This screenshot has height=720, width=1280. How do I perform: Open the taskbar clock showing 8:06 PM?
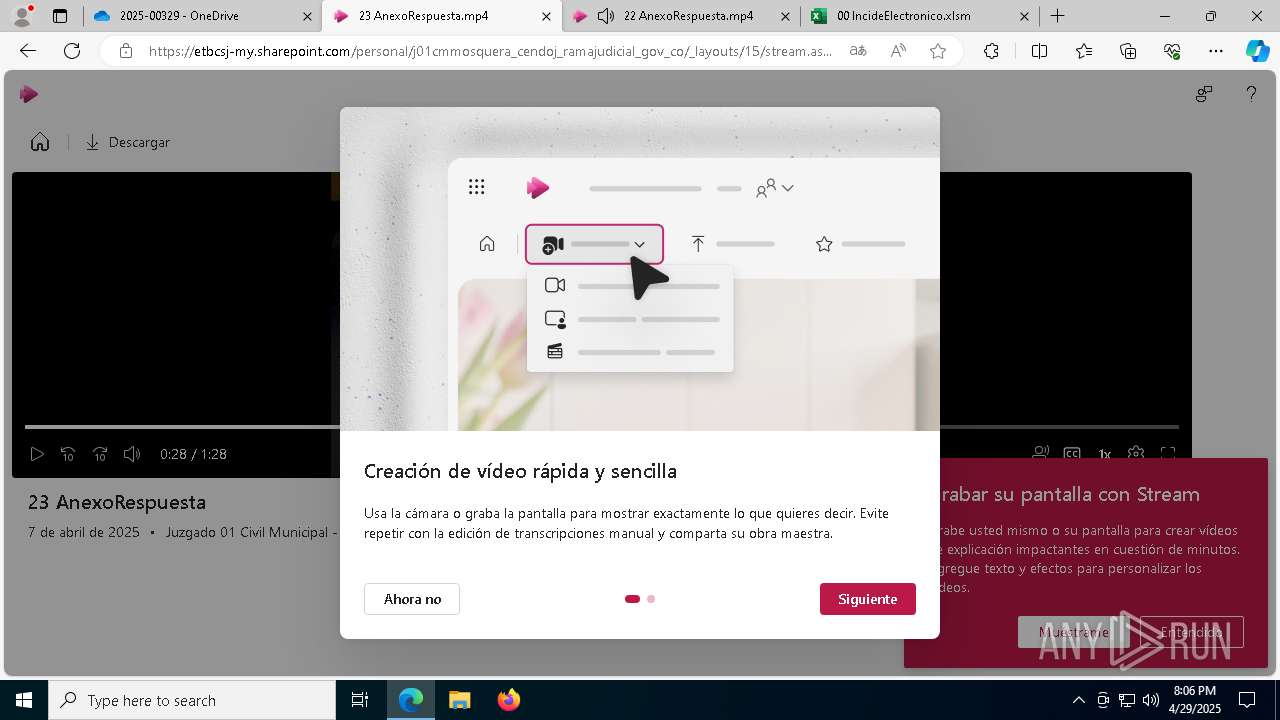coord(1194,700)
